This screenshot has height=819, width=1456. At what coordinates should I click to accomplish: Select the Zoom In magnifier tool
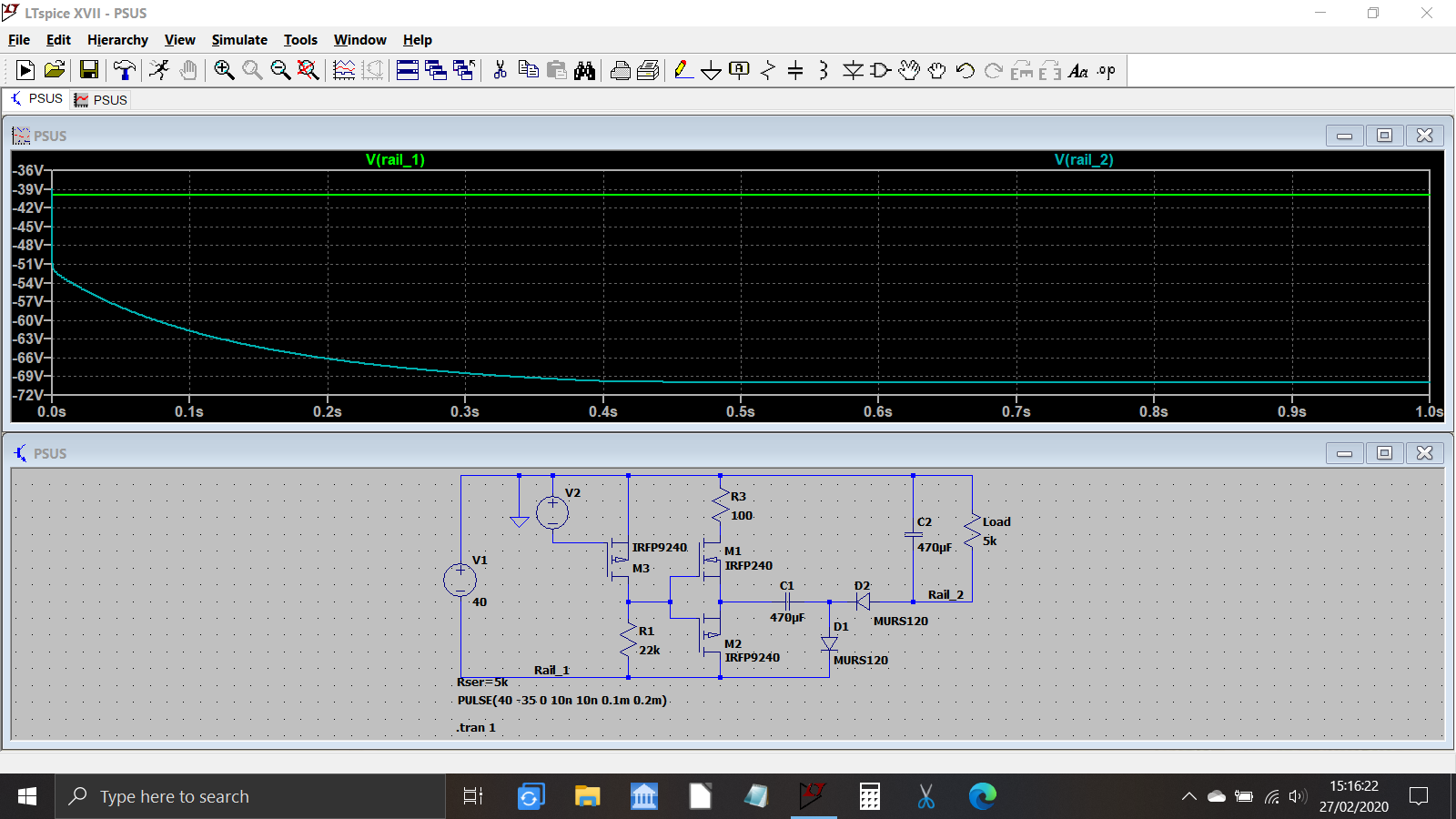tap(224, 70)
